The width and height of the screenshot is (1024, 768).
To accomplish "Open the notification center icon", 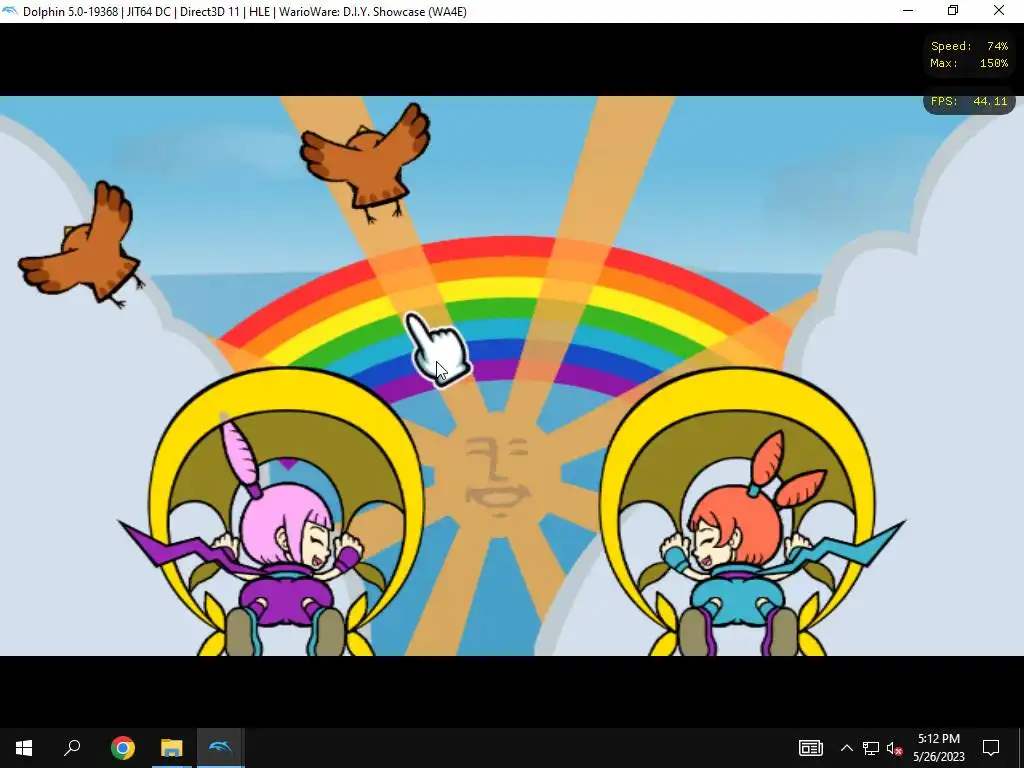I will [991, 748].
